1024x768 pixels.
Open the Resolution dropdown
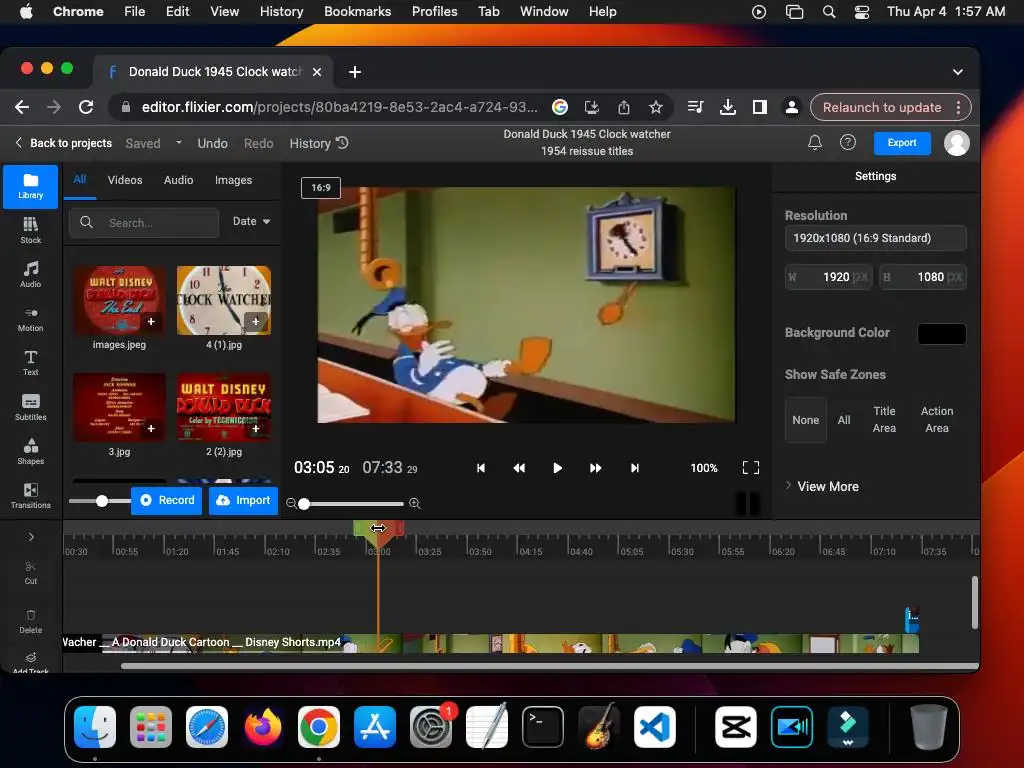coord(875,238)
